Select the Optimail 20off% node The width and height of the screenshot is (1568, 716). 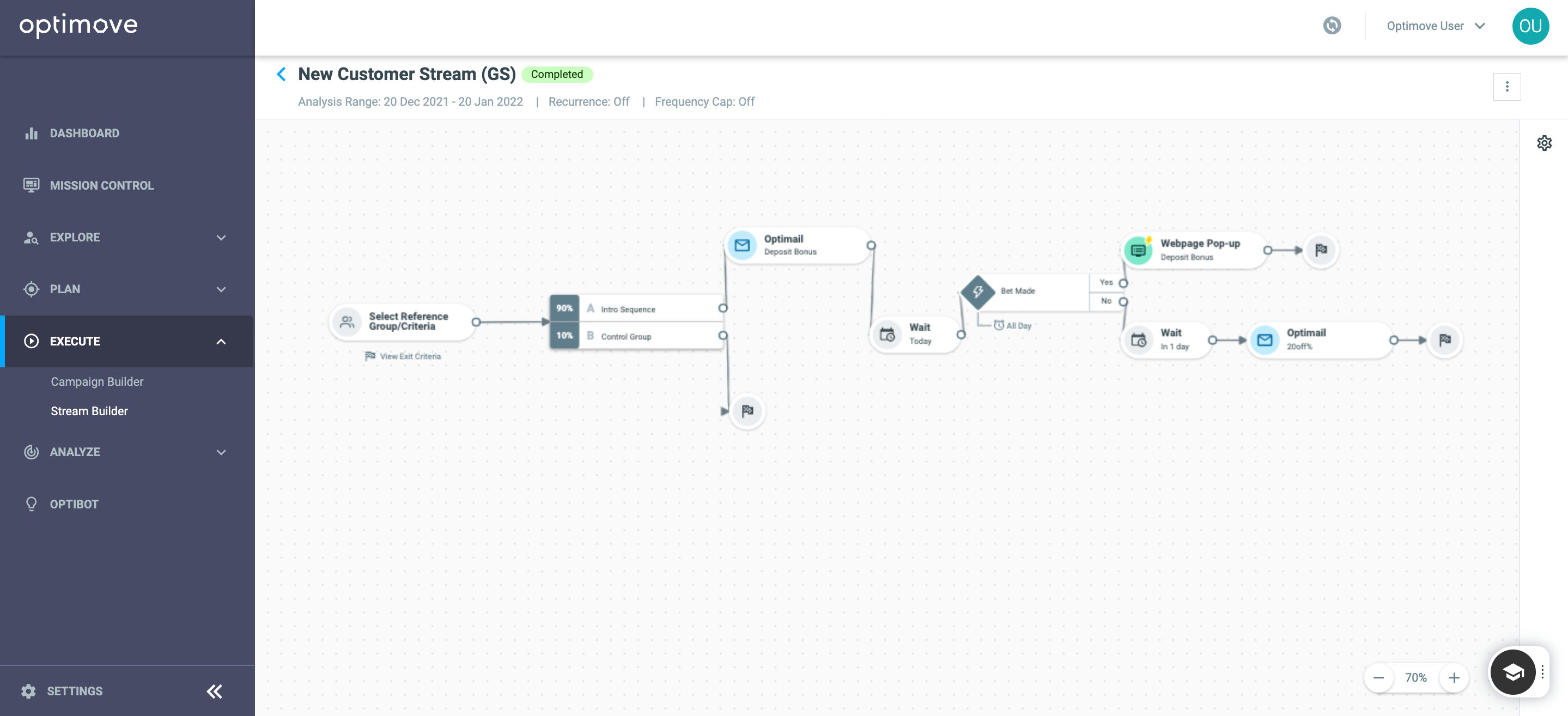[x=1321, y=339]
